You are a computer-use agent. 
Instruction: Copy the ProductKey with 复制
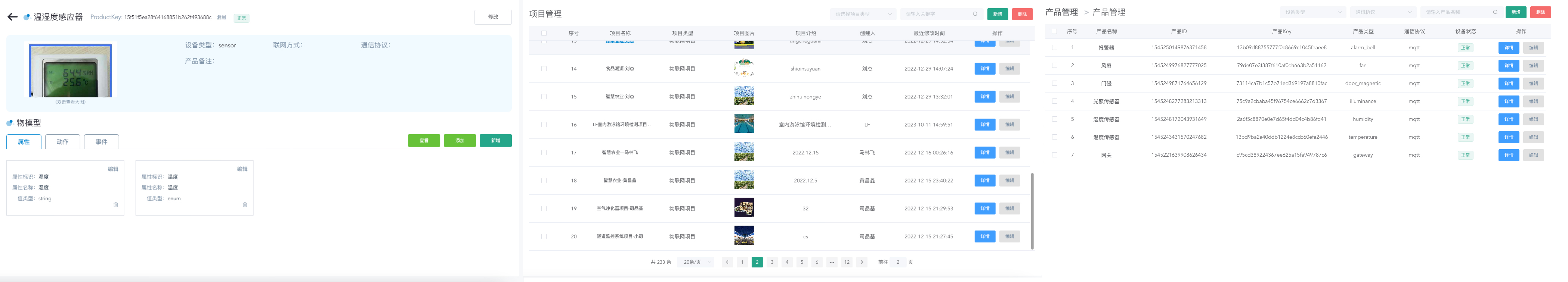[x=222, y=18]
